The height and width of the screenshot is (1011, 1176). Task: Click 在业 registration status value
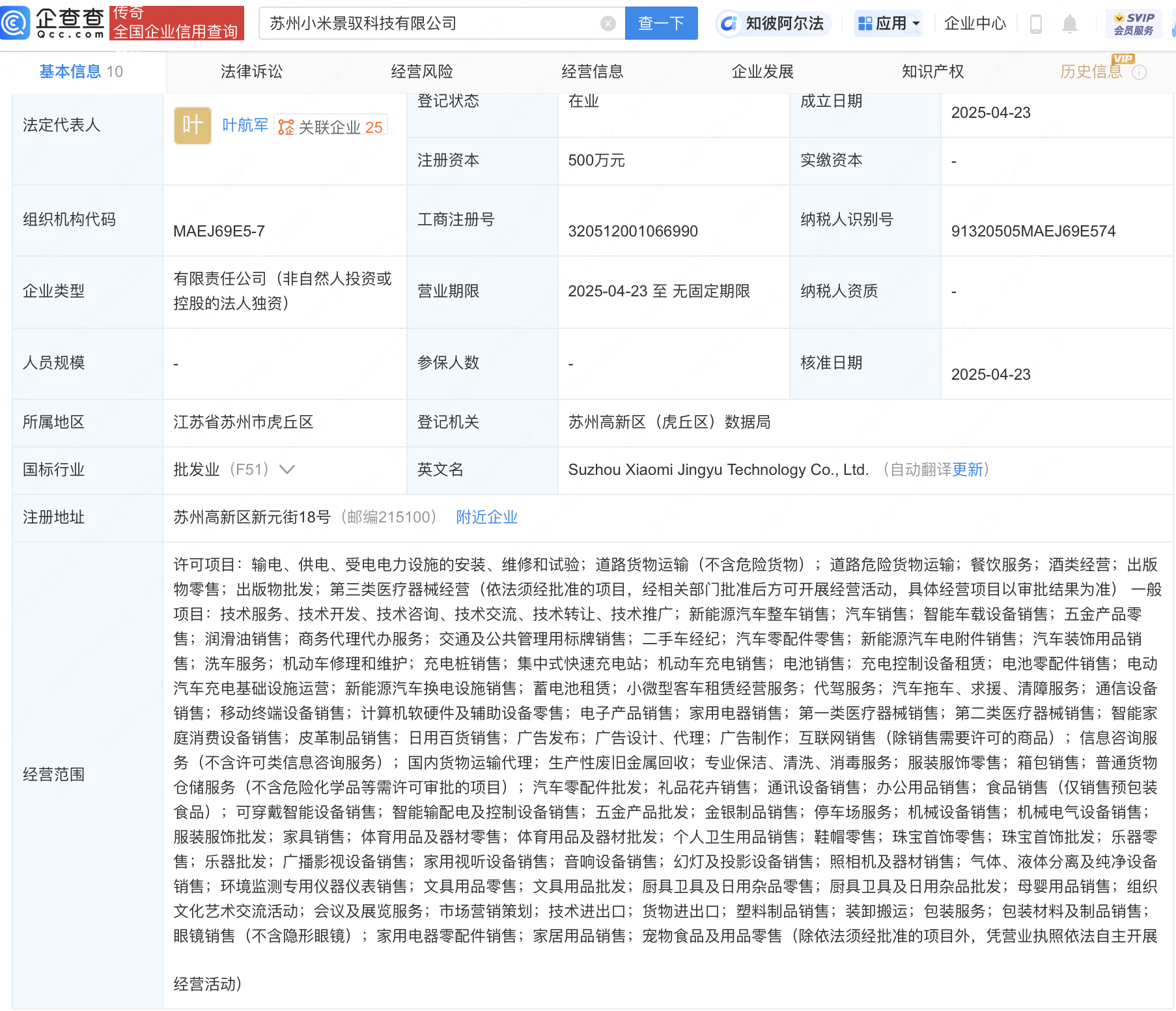tap(583, 101)
